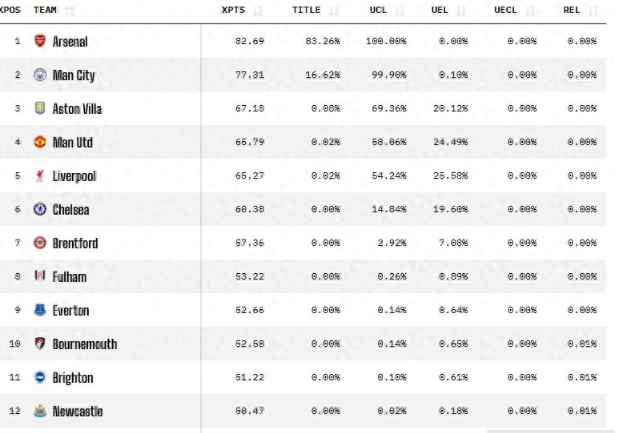Select the Man Utd crest icon
The image size is (624, 433).
(x=40, y=142)
